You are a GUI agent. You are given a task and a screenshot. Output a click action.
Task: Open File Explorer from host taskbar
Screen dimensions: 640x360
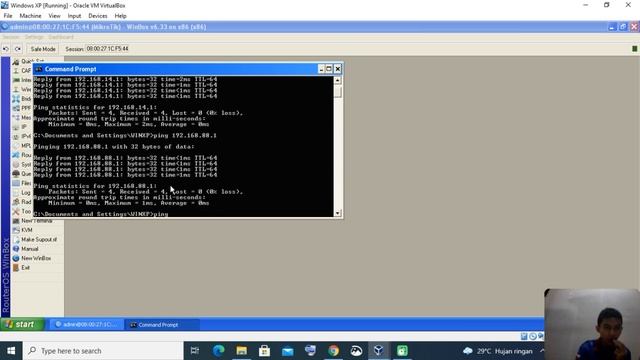click(242, 351)
